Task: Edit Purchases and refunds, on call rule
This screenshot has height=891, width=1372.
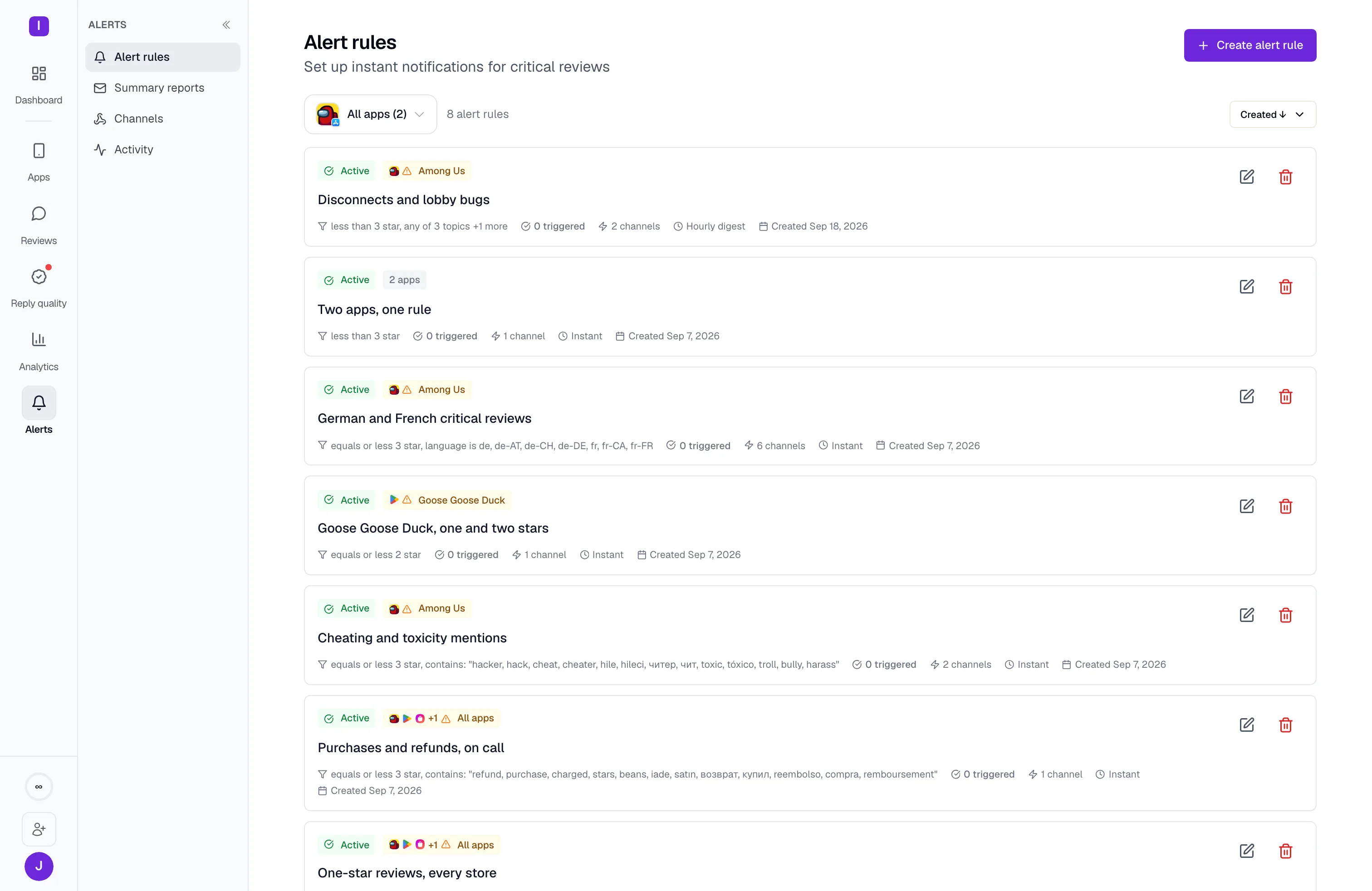Action: [x=1246, y=725]
